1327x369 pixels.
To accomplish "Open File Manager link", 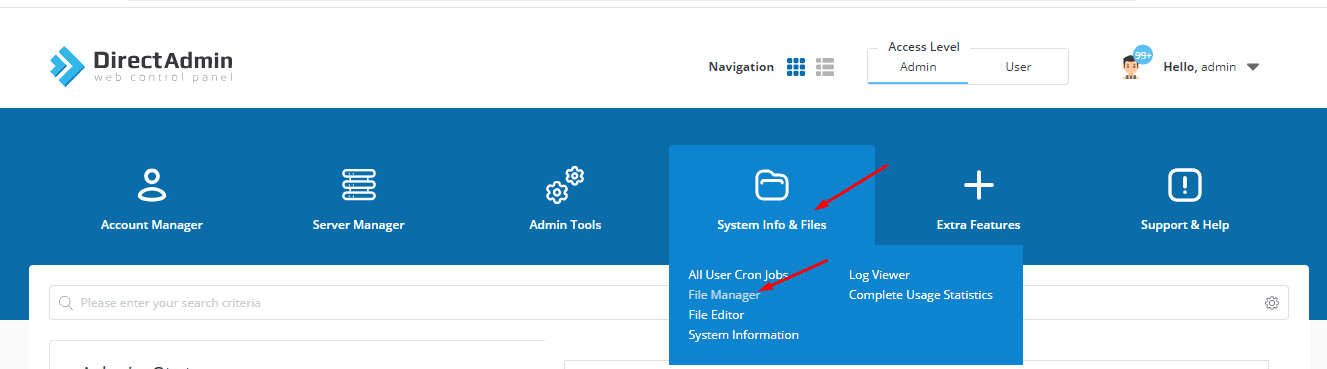I will [x=724, y=295].
